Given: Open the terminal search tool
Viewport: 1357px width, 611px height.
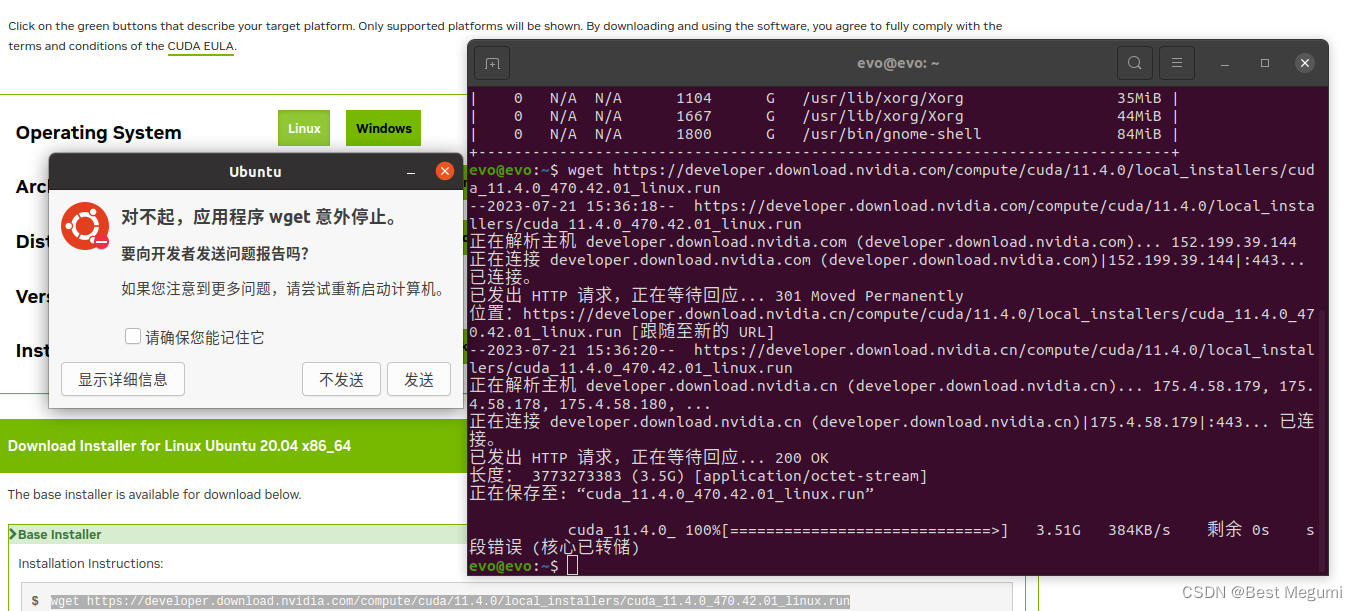Looking at the screenshot, I should [x=1134, y=62].
